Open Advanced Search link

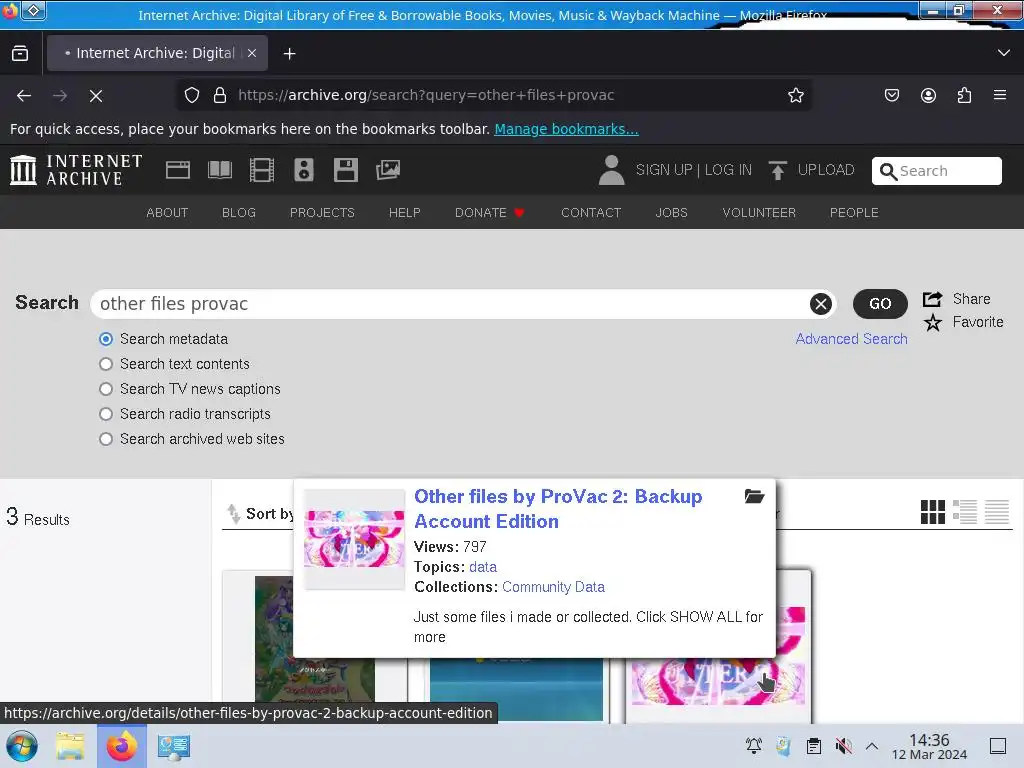[x=852, y=339]
